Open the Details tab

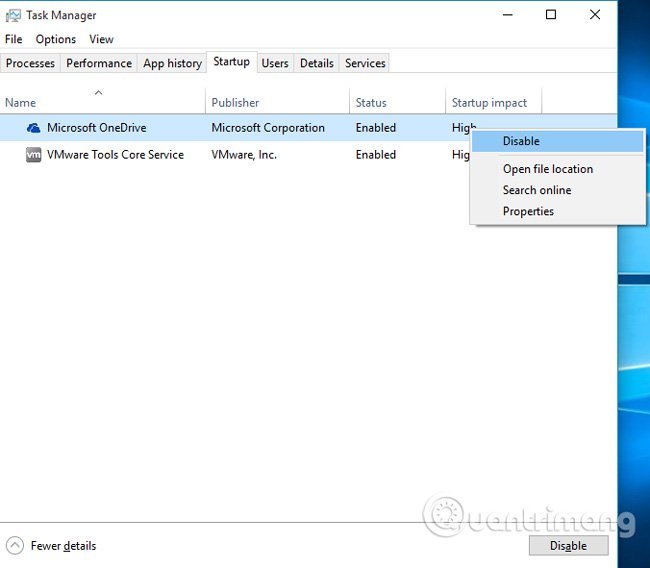point(317,63)
